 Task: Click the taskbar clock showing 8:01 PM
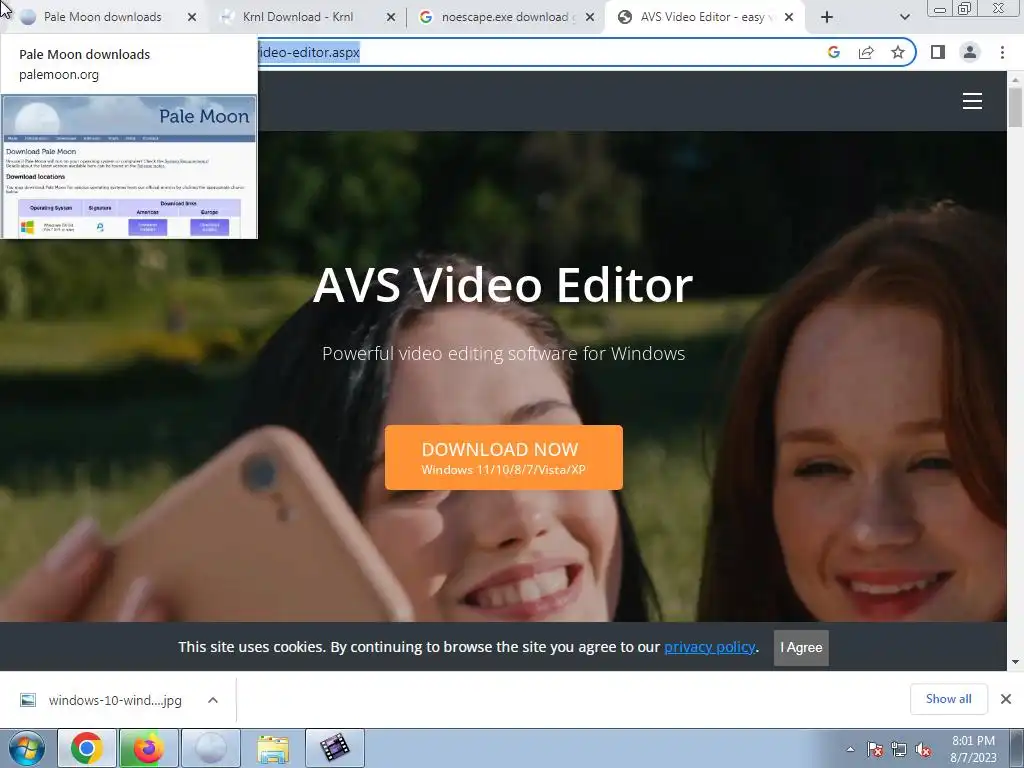[x=973, y=749]
